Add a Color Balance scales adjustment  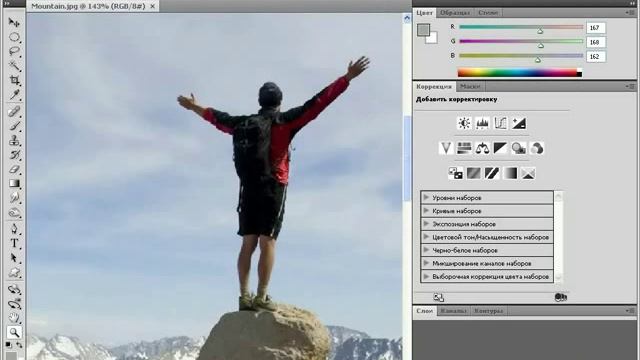pos(482,148)
